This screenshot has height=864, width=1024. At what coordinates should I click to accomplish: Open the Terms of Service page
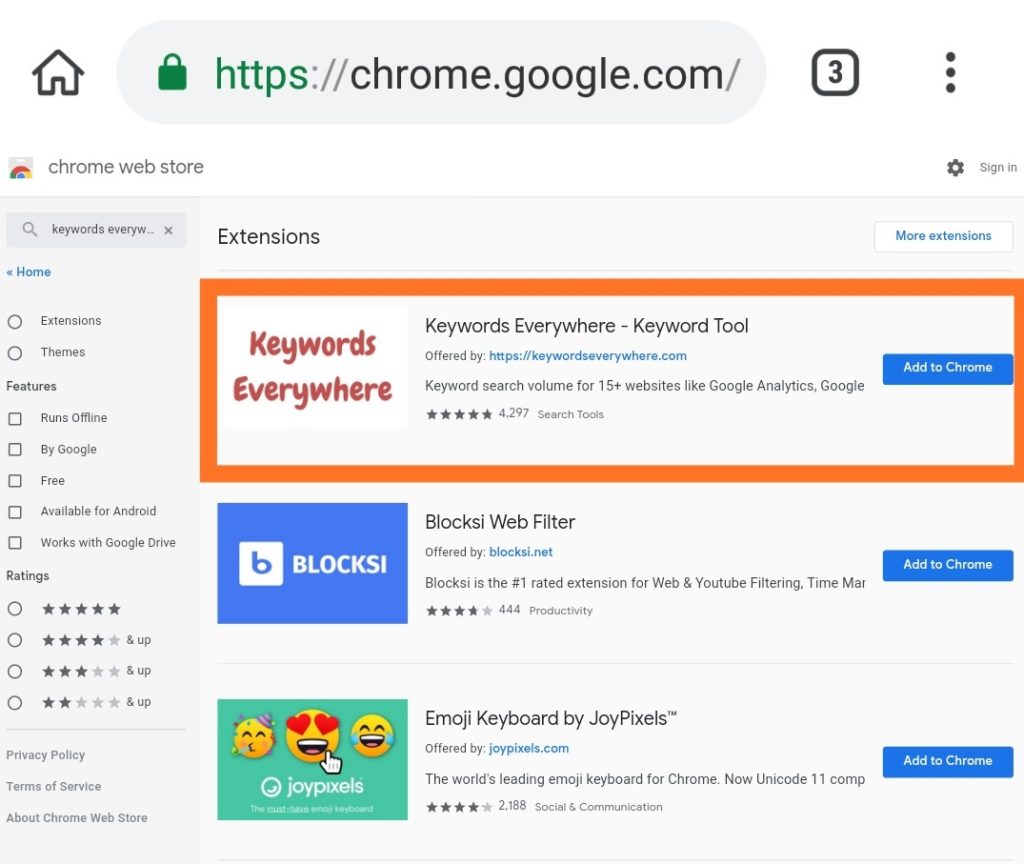53,786
